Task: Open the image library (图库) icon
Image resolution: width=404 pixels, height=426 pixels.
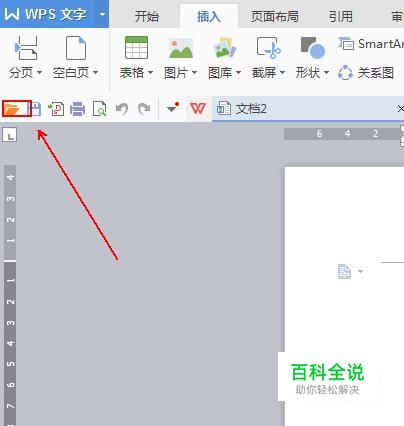Action: pyautogui.click(x=224, y=48)
